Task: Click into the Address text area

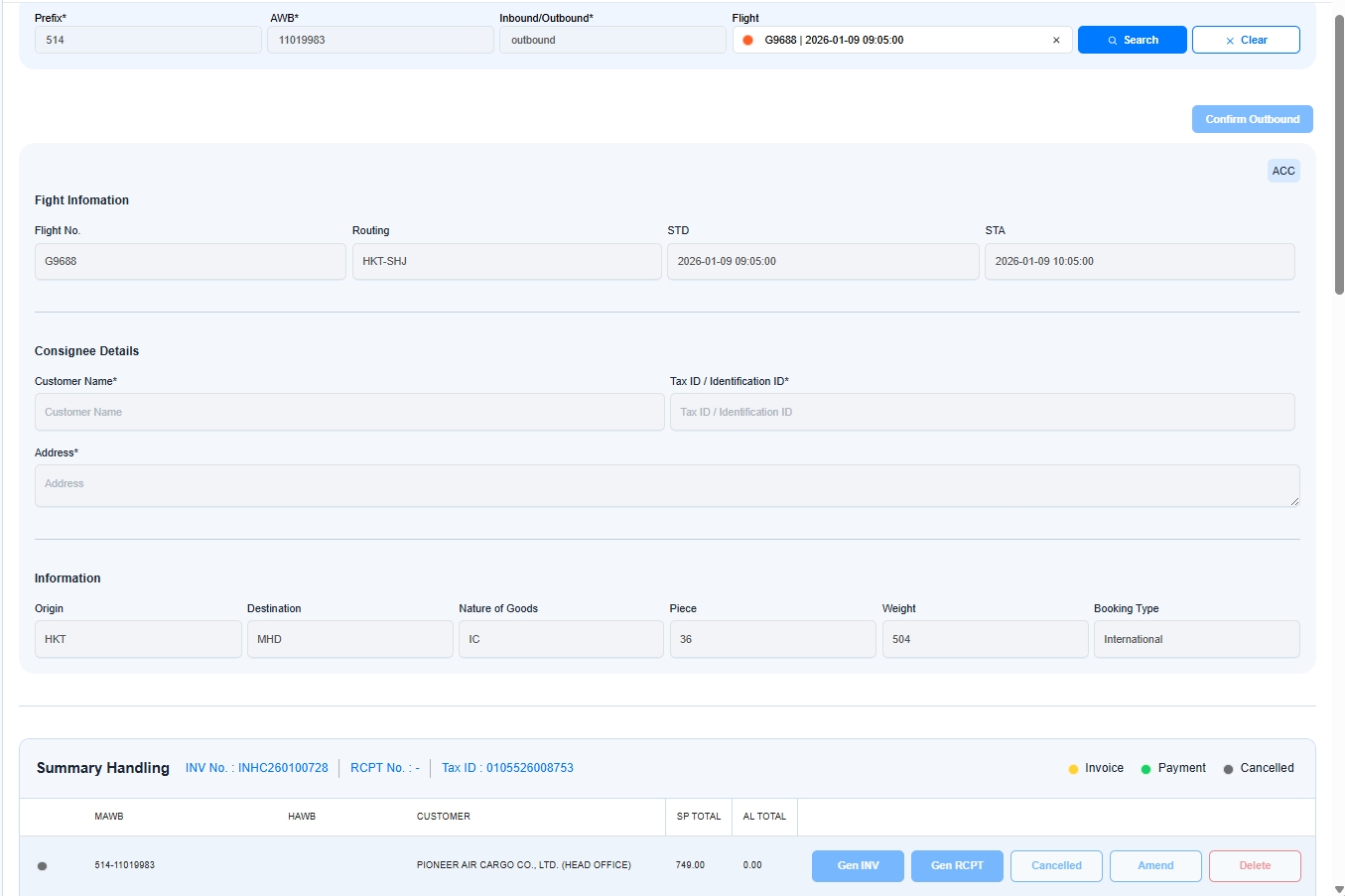Action: pyautogui.click(x=667, y=485)
